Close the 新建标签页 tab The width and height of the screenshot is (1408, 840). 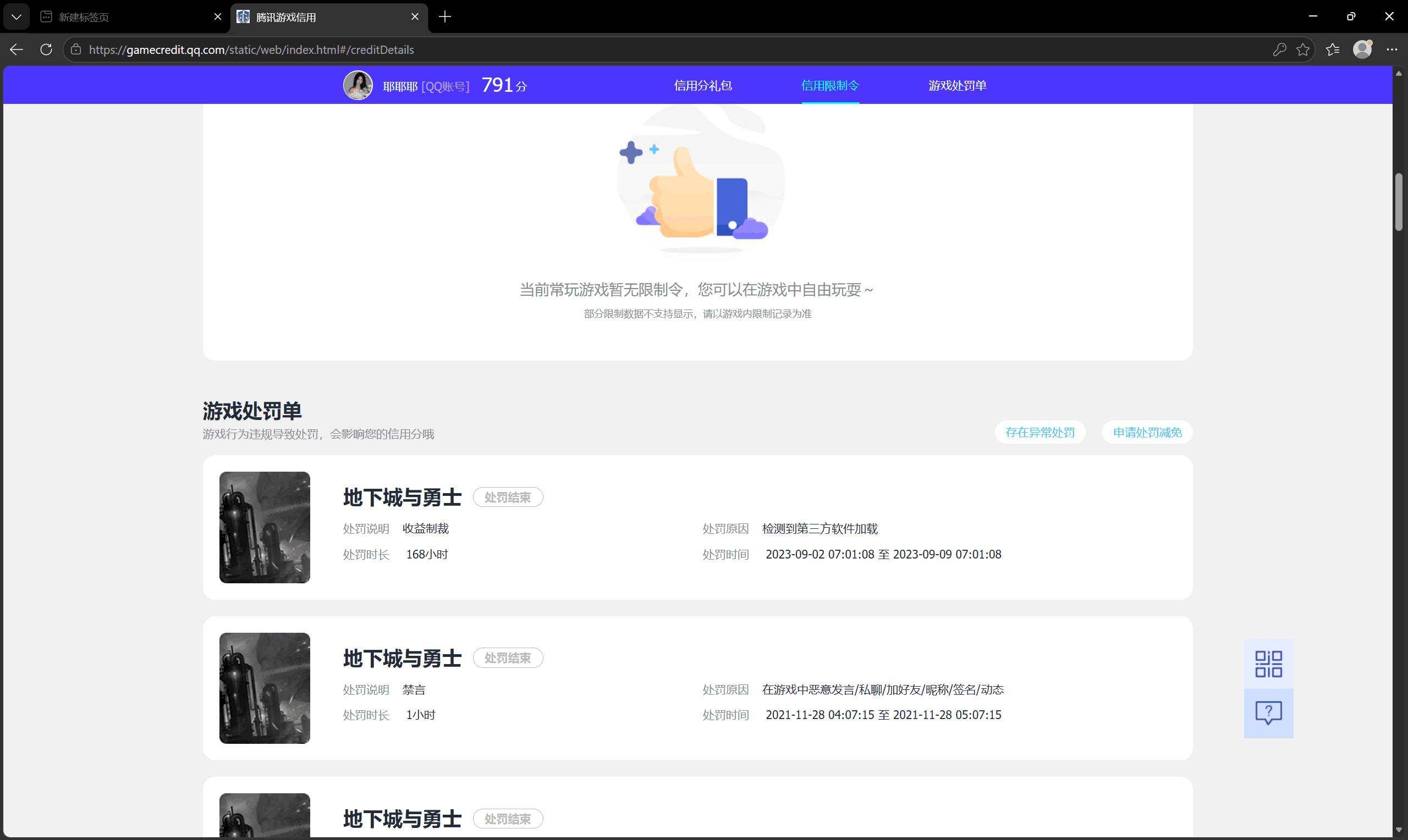217,17
